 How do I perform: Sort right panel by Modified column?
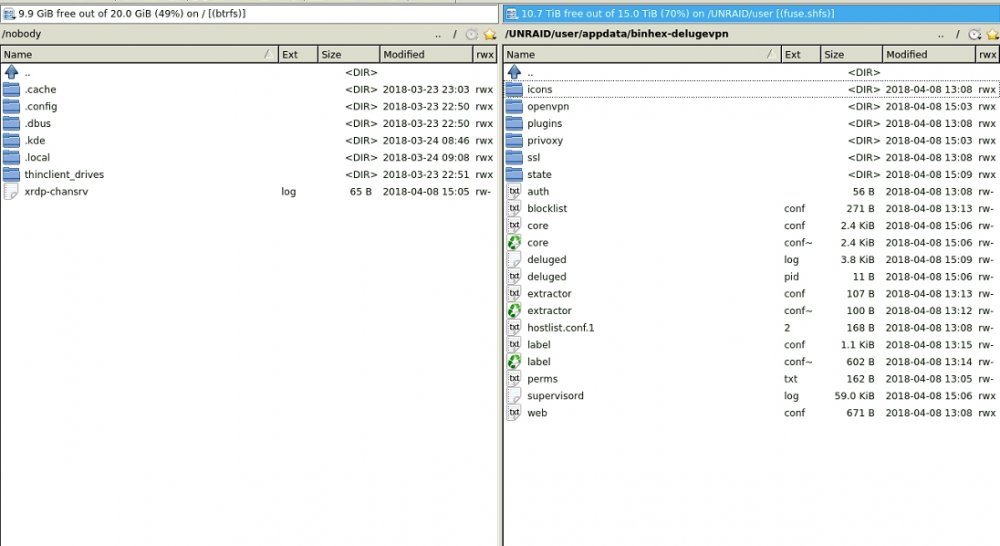coord(929,54)
